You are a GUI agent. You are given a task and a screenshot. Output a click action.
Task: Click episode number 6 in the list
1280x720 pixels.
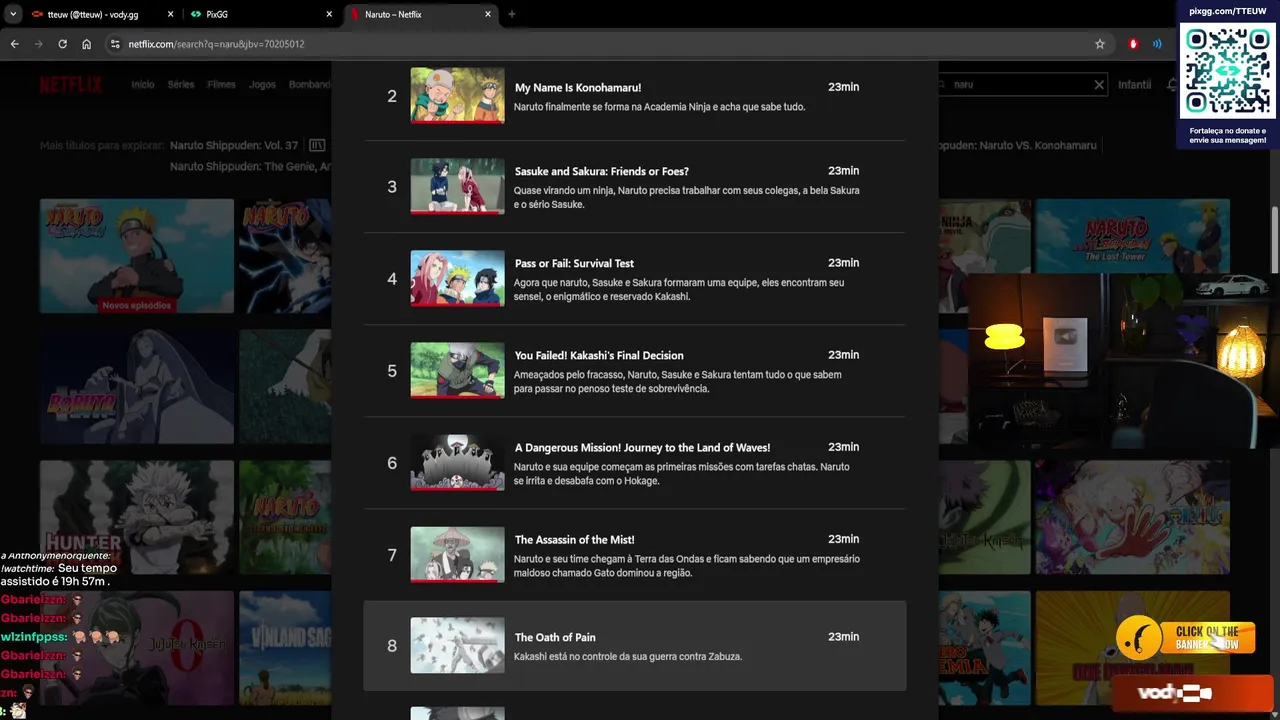(392, 463)
